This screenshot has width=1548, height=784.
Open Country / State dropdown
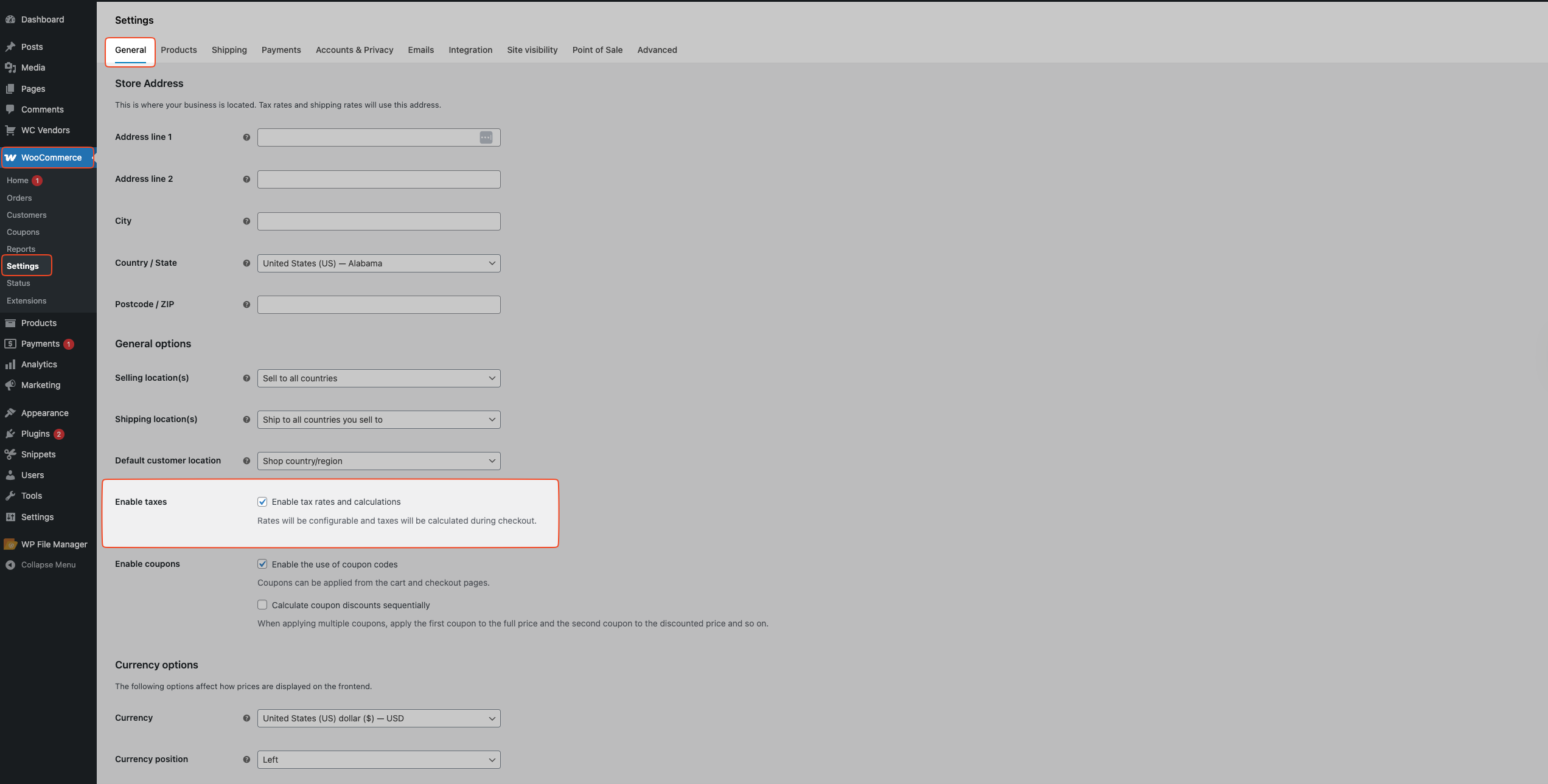(x=378, y=263)
